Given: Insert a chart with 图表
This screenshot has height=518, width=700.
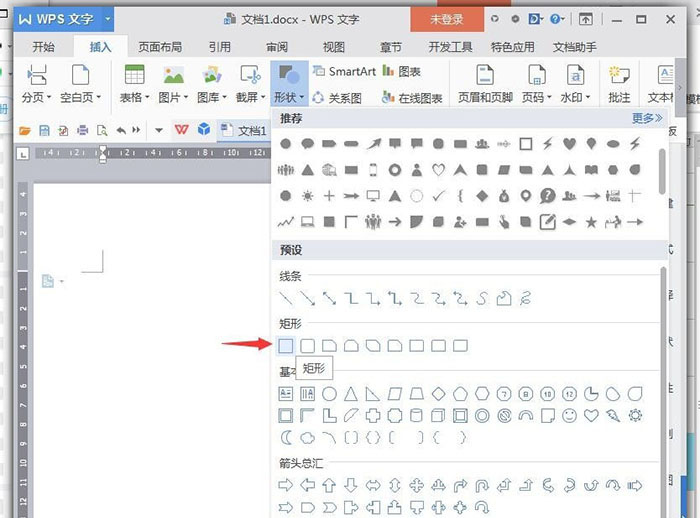Looking at the screenshot, I should [402, 71].
